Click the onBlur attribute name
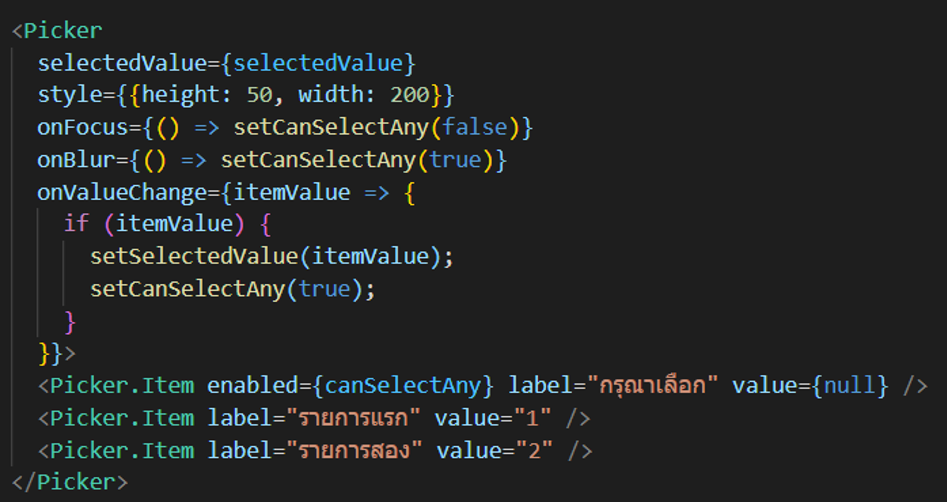The height and width of the screenshot is (502, 947). click(x=76, y=160)
